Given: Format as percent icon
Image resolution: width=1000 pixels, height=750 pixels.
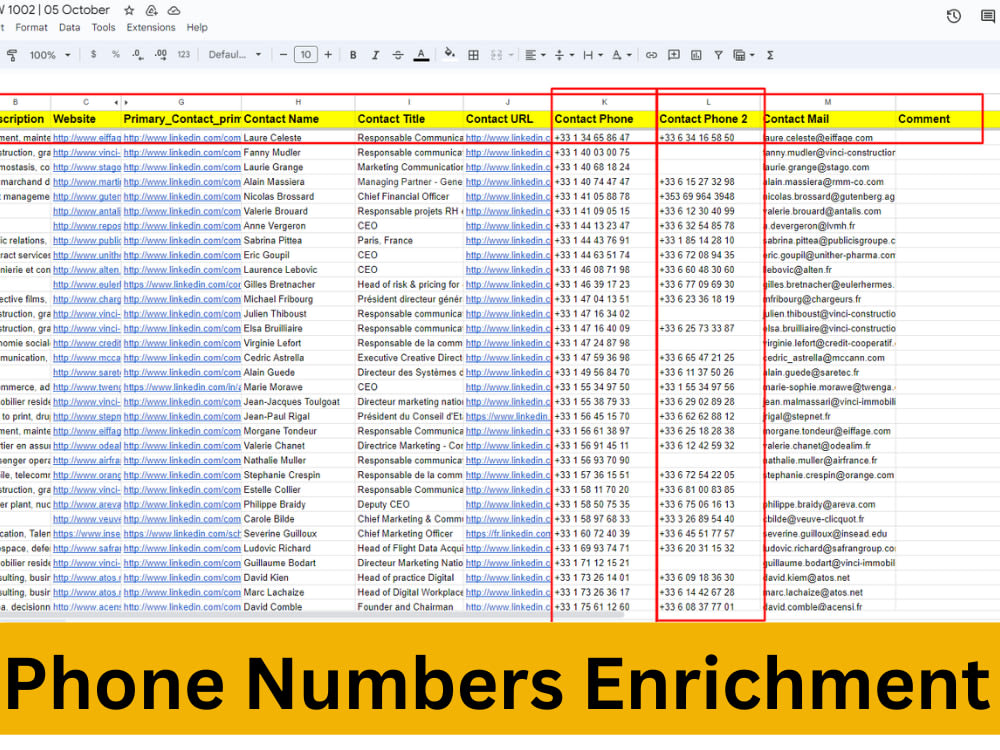Looking at the screenshot, I should pos(115,55).
